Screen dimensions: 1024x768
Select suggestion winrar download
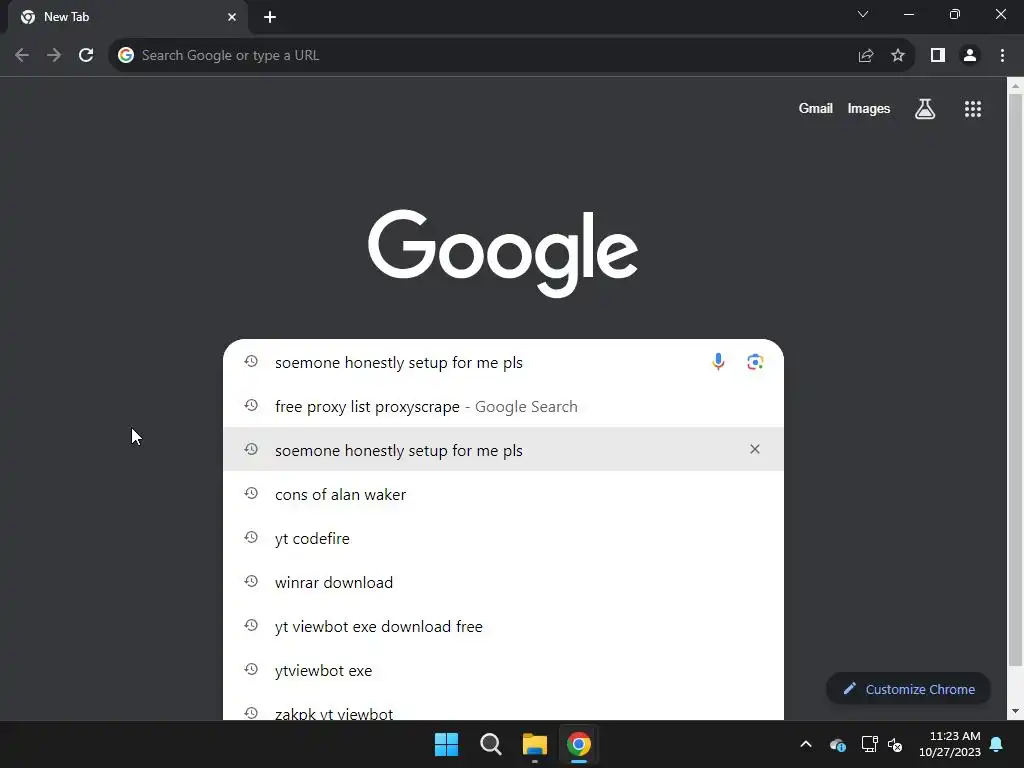504,582
